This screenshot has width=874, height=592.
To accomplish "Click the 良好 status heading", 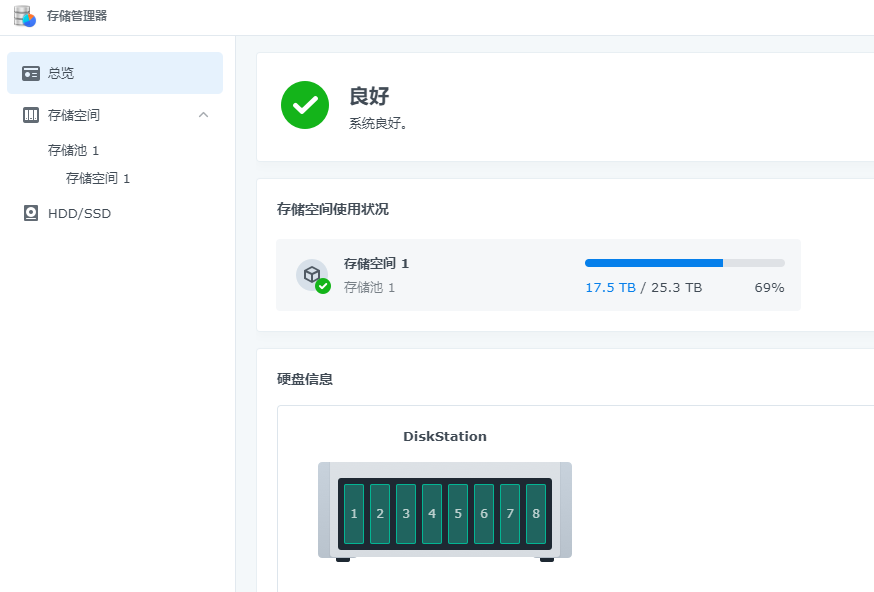I will [369, 96].
